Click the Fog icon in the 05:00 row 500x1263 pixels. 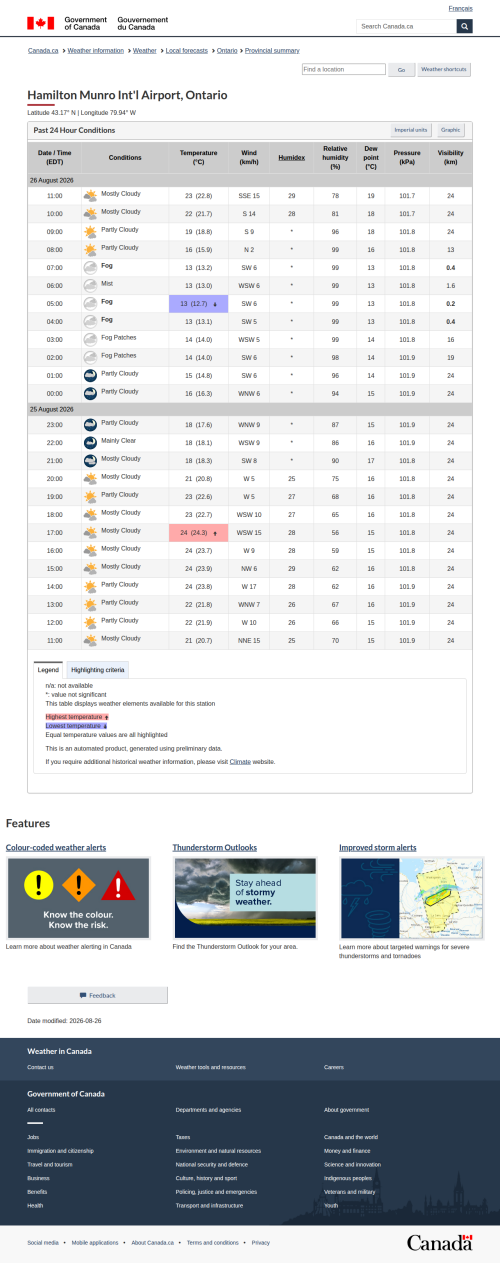click(90, 303)
